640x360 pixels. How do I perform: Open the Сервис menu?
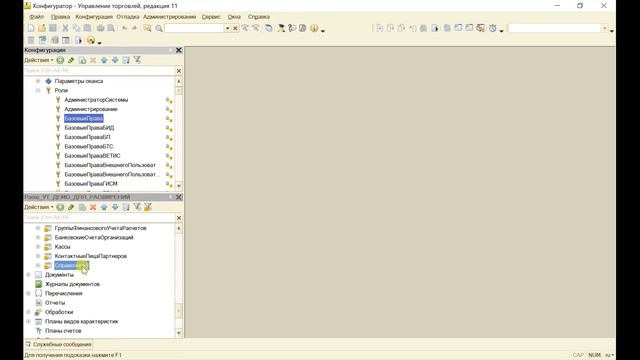[211, 17]
